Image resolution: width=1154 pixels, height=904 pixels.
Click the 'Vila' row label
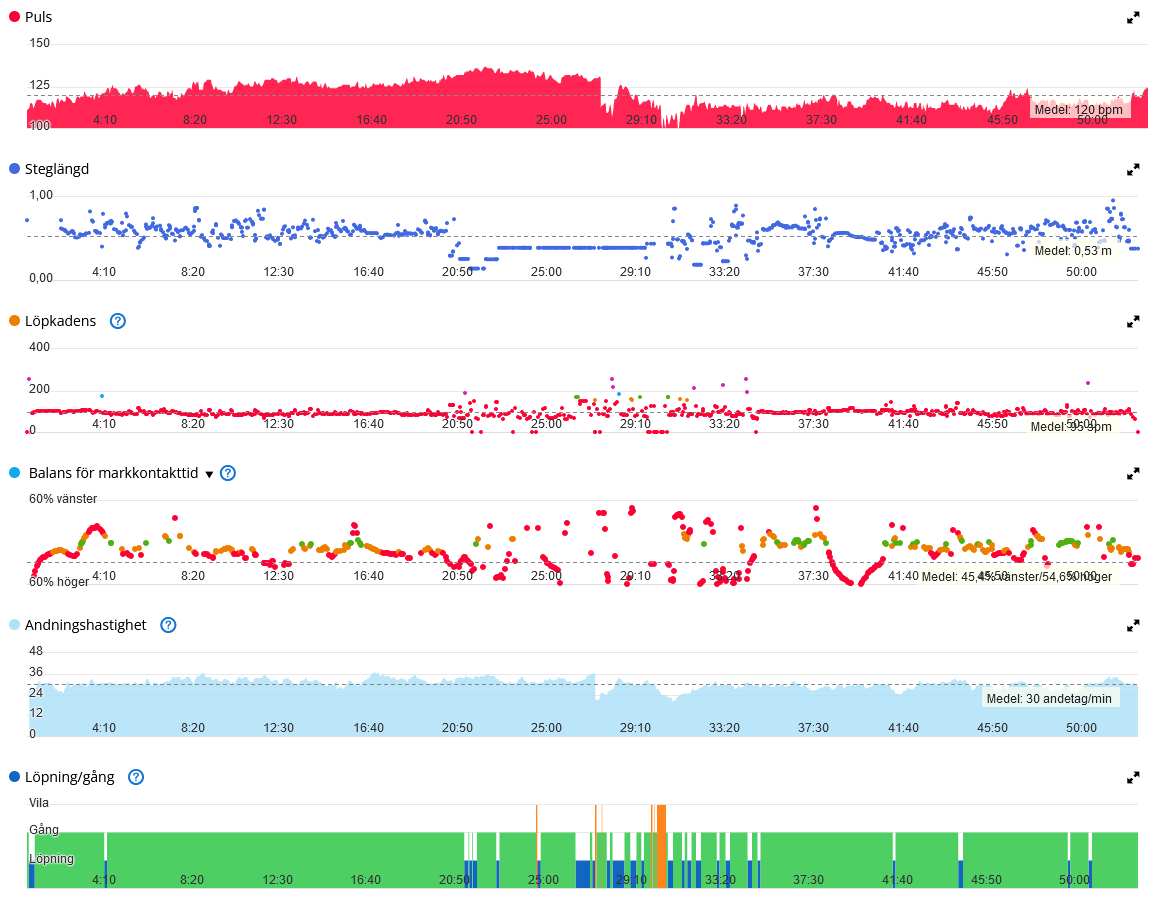click(39, 802)
